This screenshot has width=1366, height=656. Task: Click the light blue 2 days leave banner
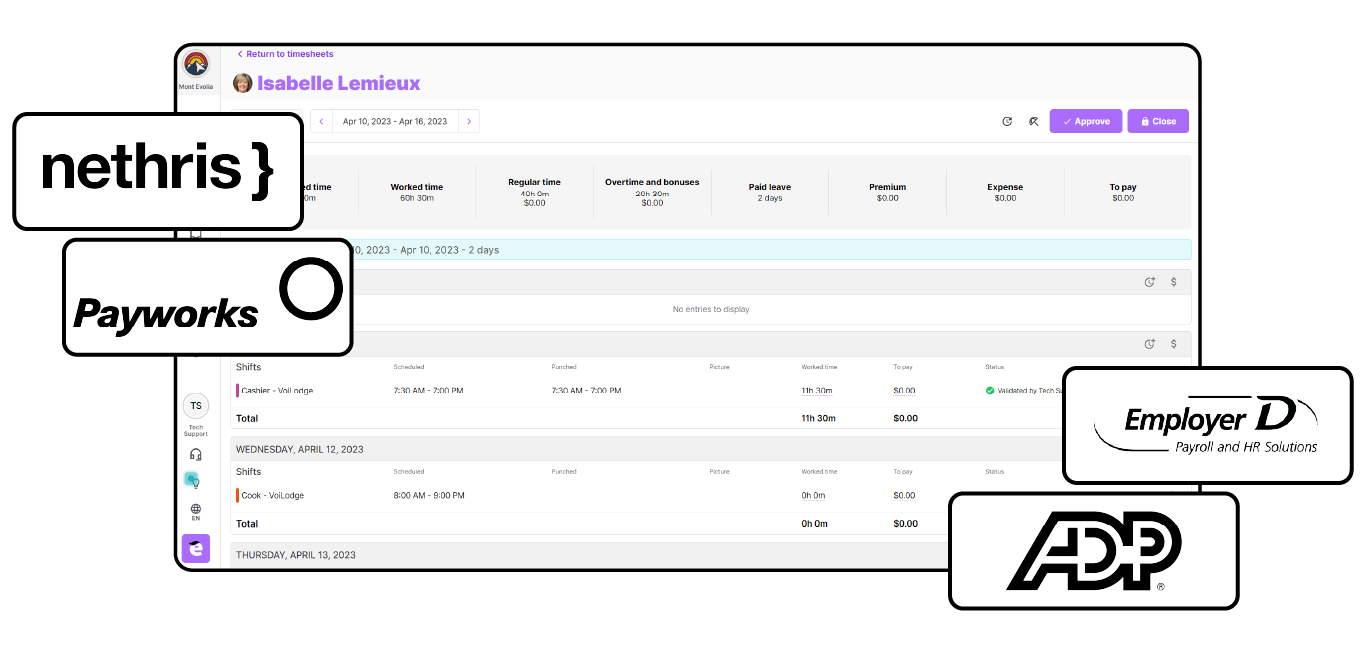point(711,250)
